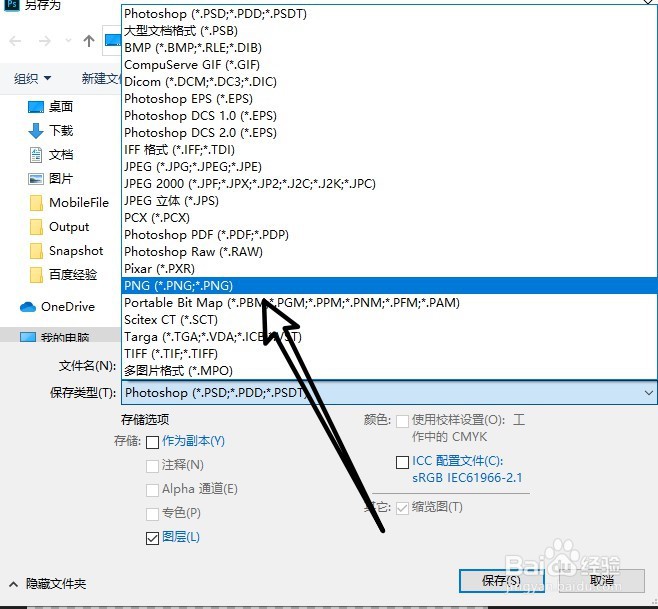Click the up one level arrow
Screen dimensions: 658x609
(89, 41)
